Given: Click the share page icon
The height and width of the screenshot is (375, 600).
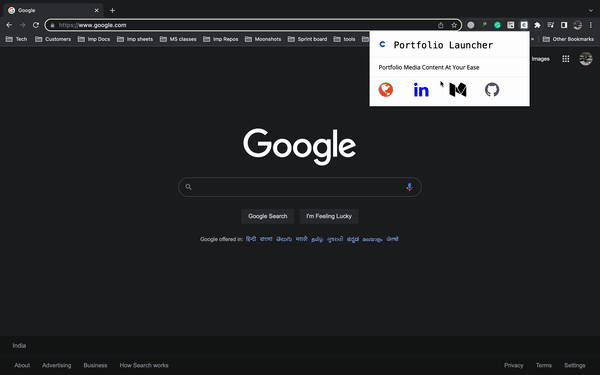Looking at the screenshot, I should click(441, 25).
